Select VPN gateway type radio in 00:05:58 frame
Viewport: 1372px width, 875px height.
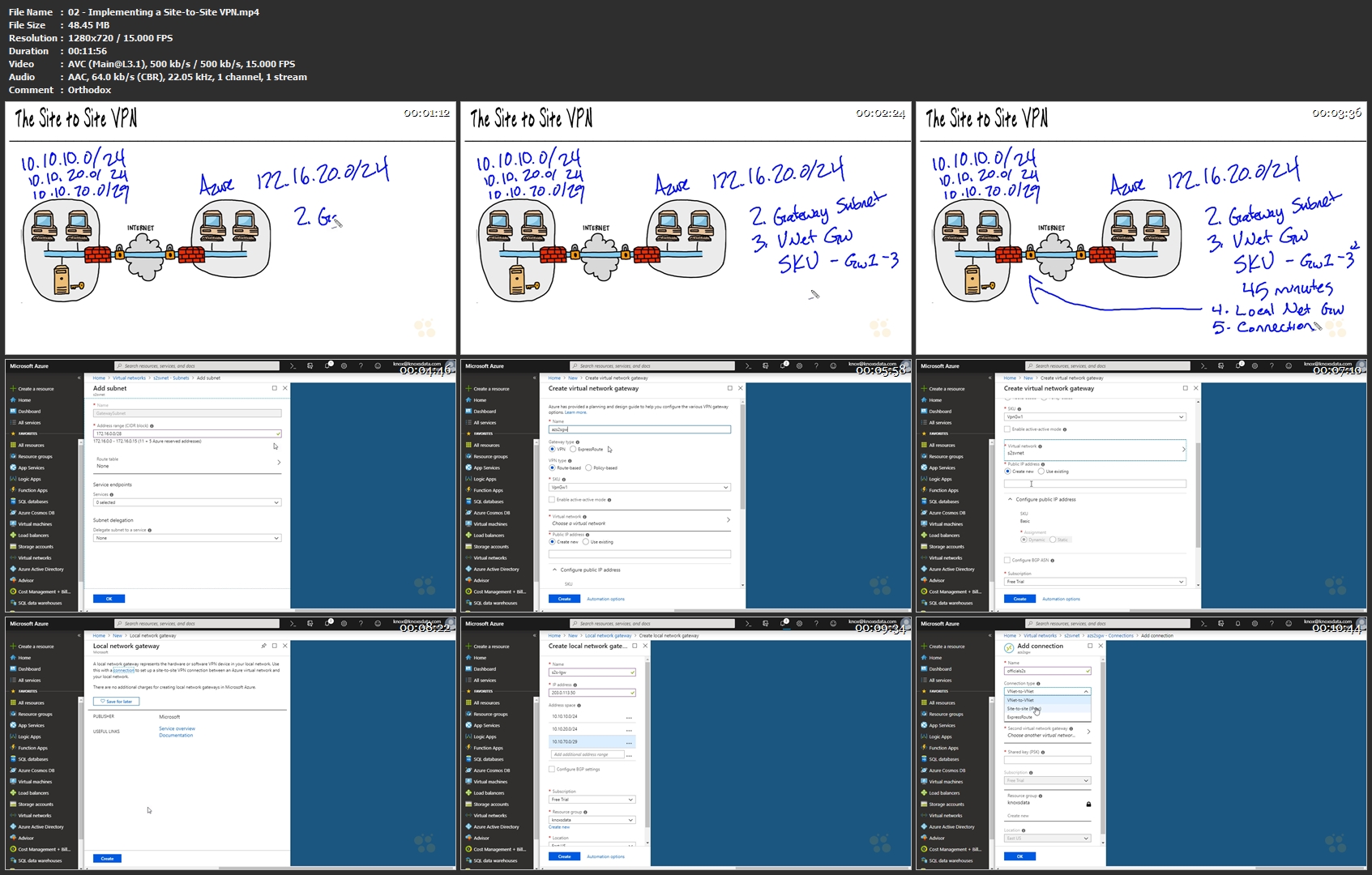pos(553,449)
